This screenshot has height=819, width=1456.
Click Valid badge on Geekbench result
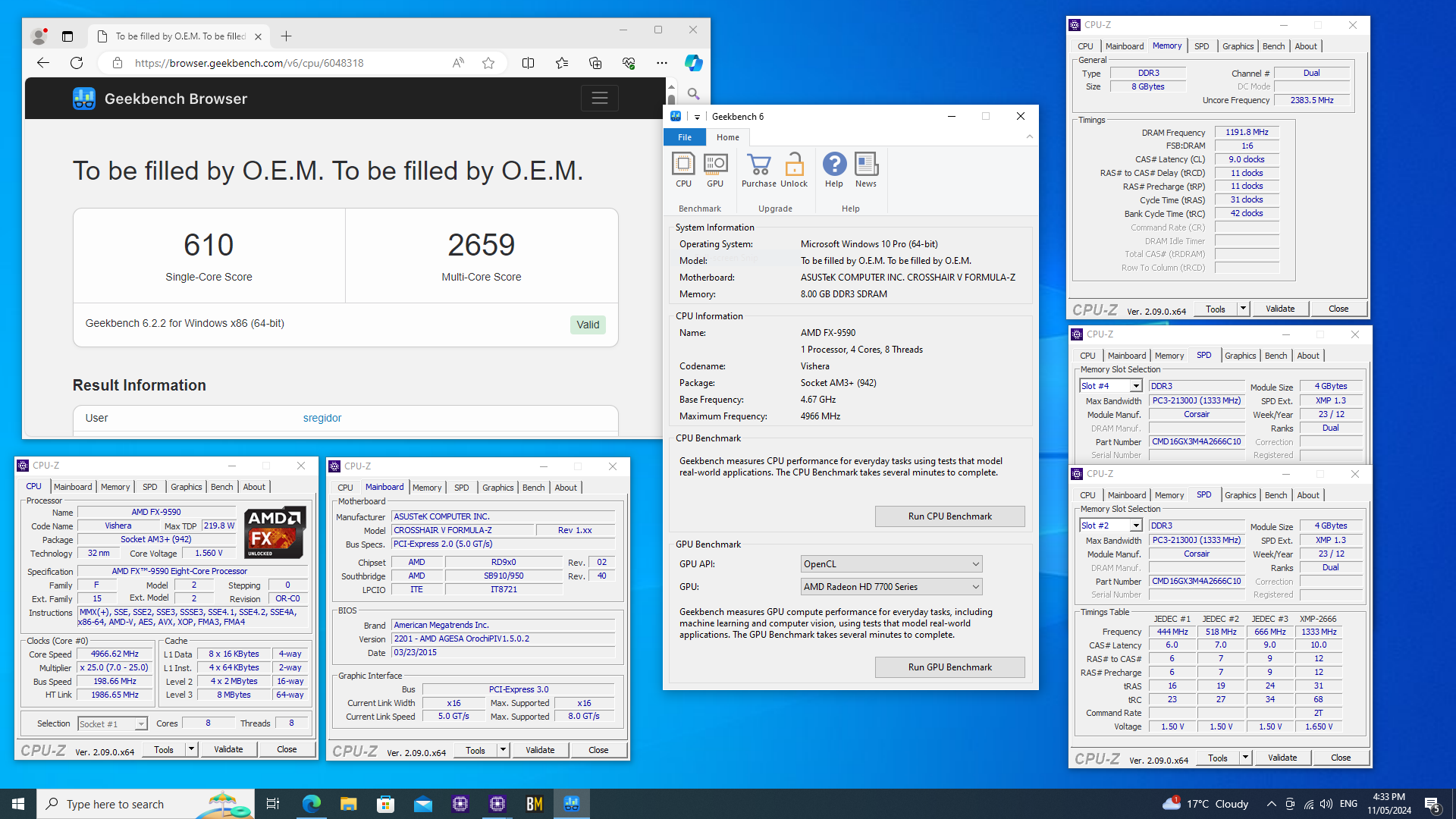tap(588, 325)
